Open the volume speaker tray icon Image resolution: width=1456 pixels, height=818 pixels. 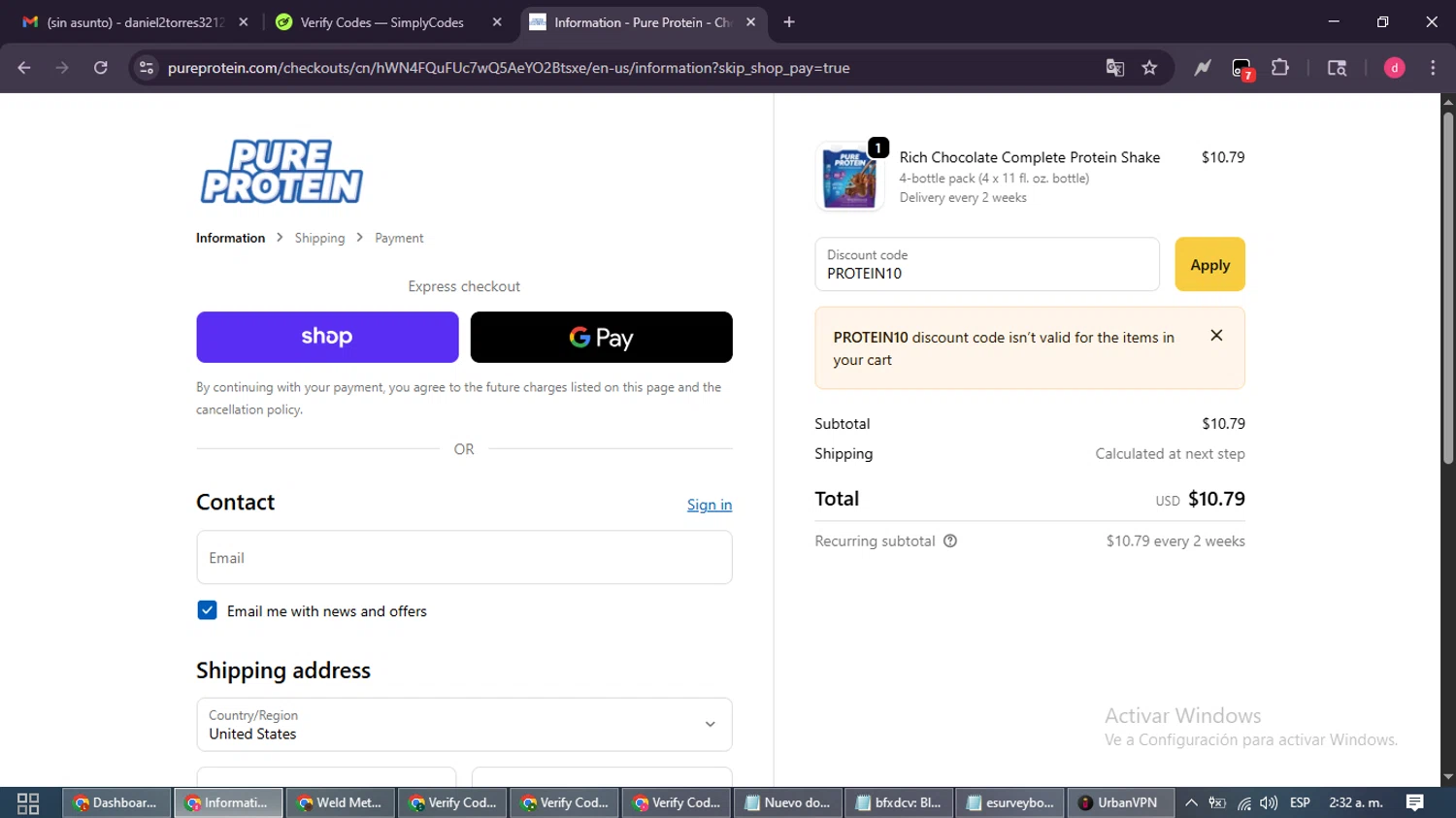(1269, 802)
